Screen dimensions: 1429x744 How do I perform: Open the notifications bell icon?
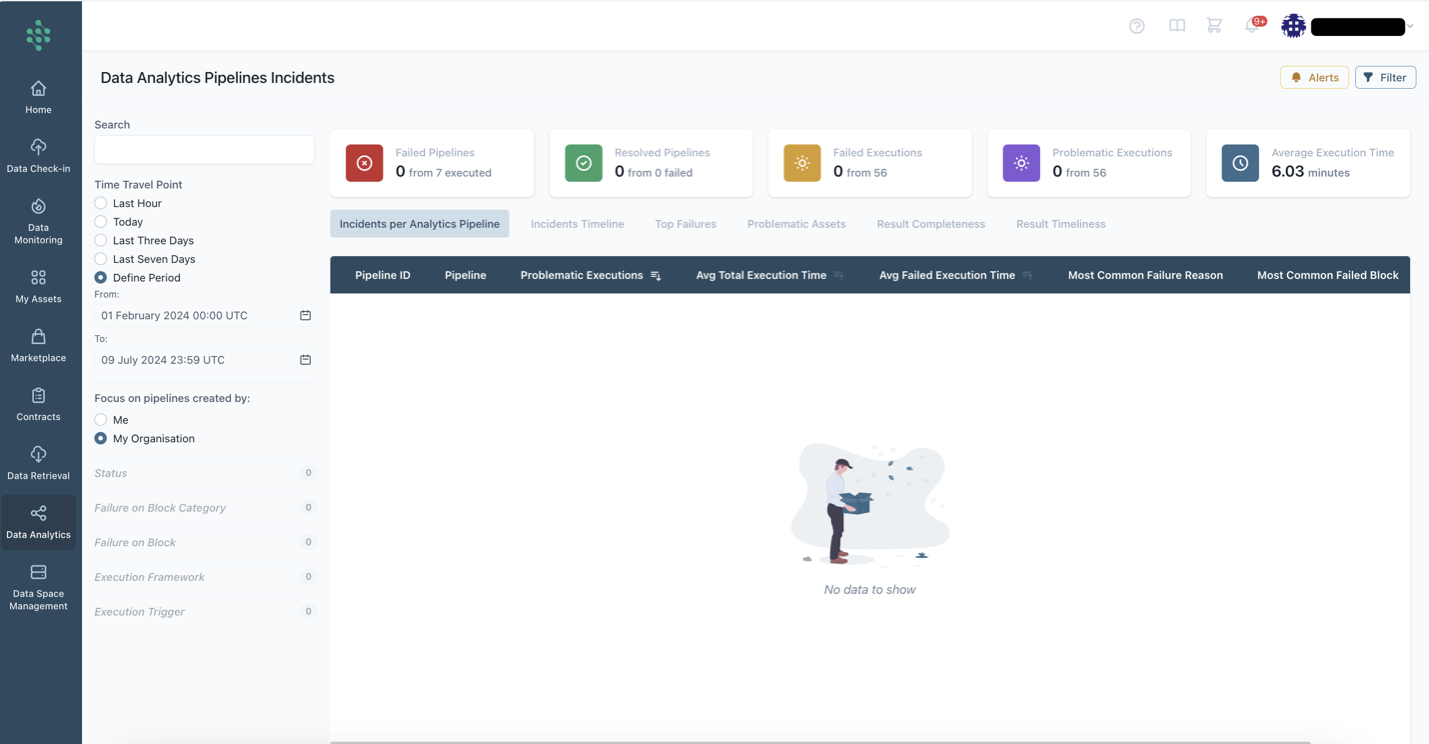1251,26
